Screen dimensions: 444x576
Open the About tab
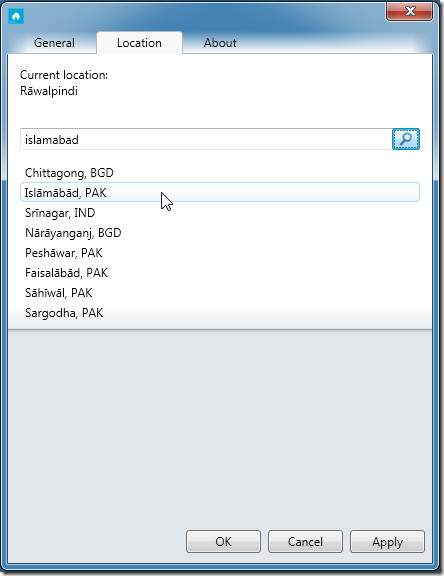(220, 43)
